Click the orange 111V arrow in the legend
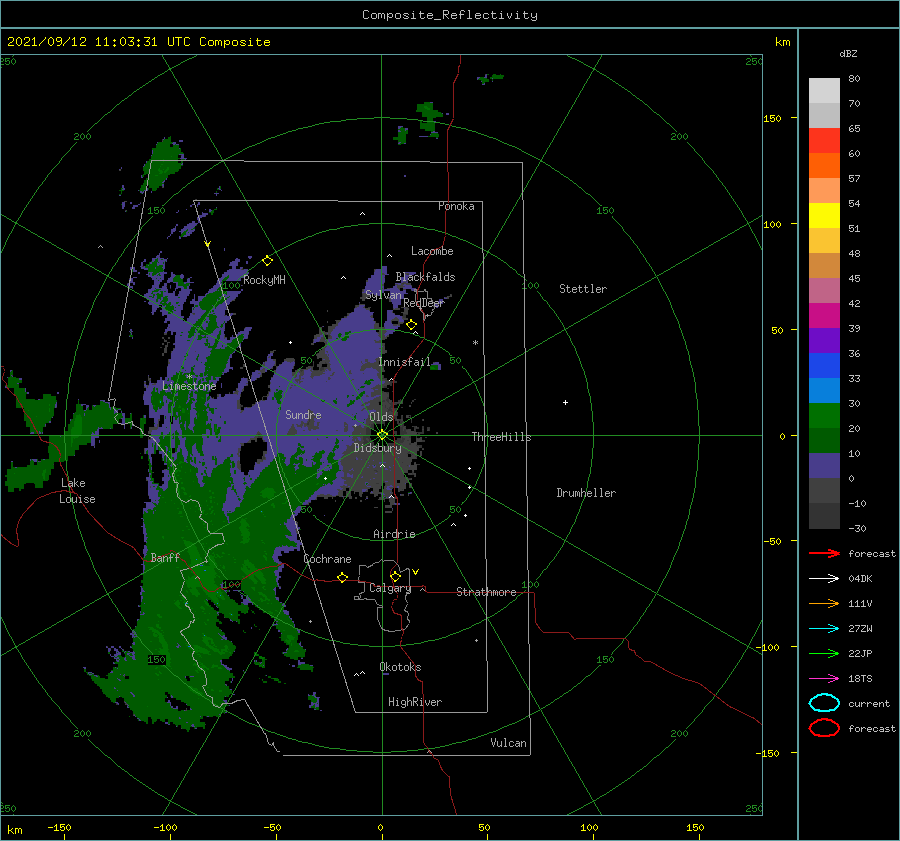 click(824, 603)
